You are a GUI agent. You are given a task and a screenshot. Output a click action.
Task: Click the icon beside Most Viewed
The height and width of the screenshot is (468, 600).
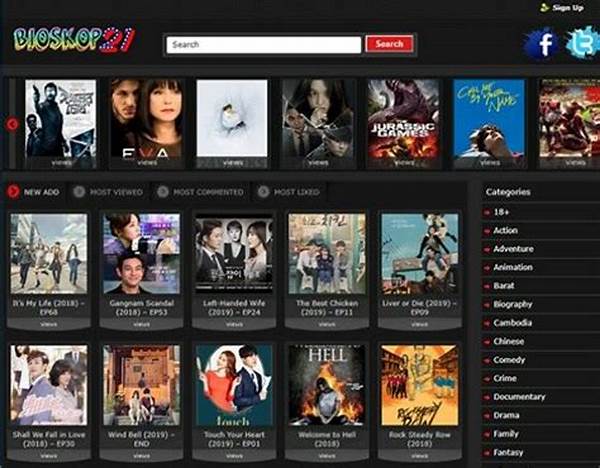79,191
